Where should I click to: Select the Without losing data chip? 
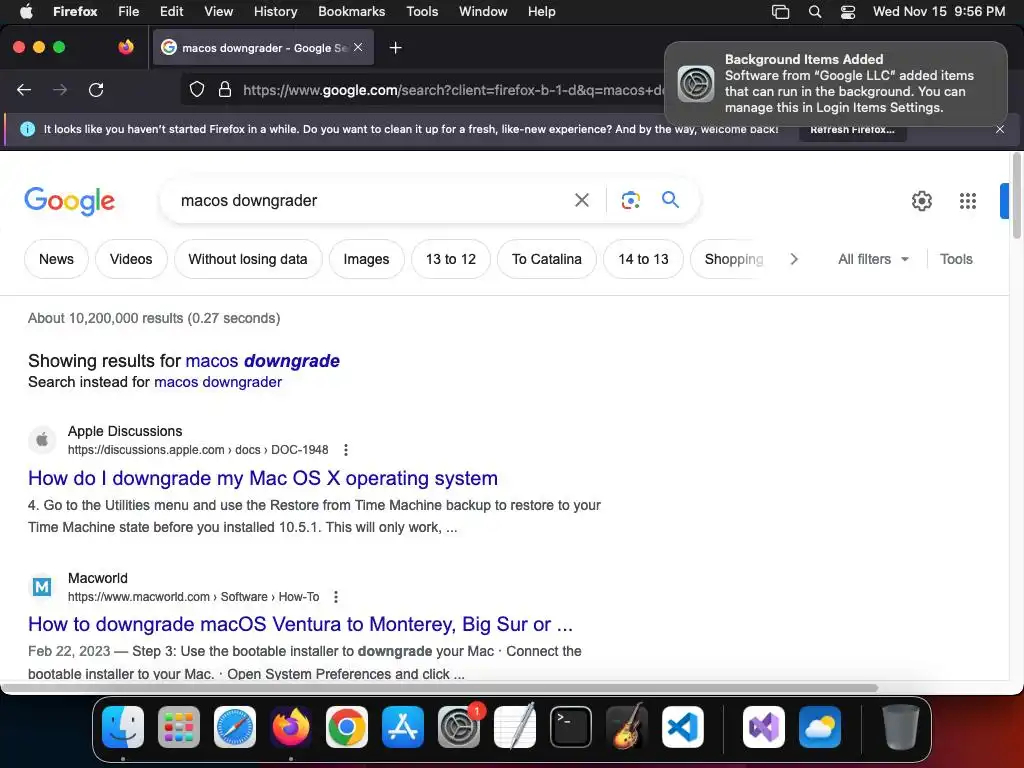(x=248, y=259)
